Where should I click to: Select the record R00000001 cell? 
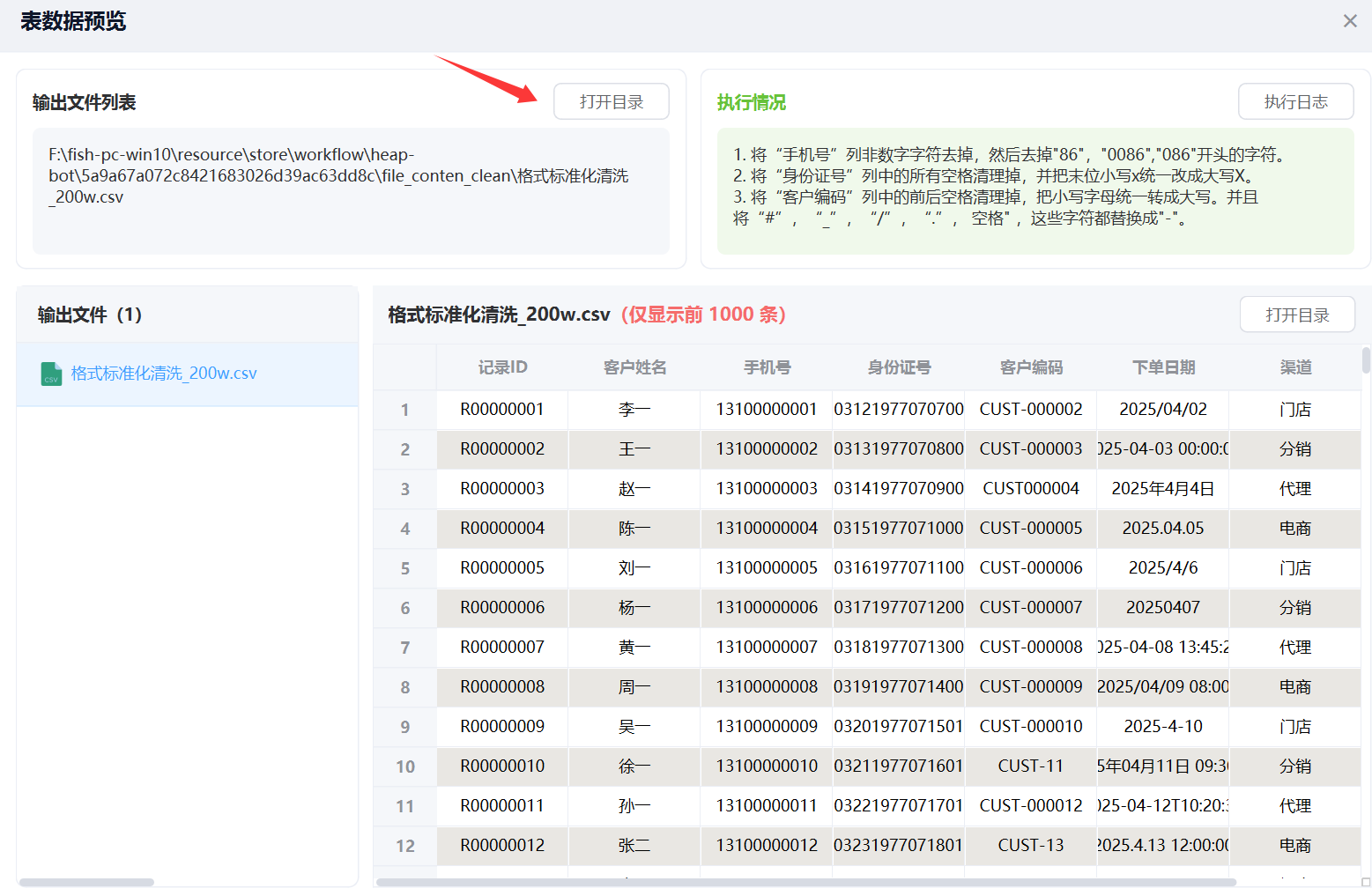[x=502, y=410]
